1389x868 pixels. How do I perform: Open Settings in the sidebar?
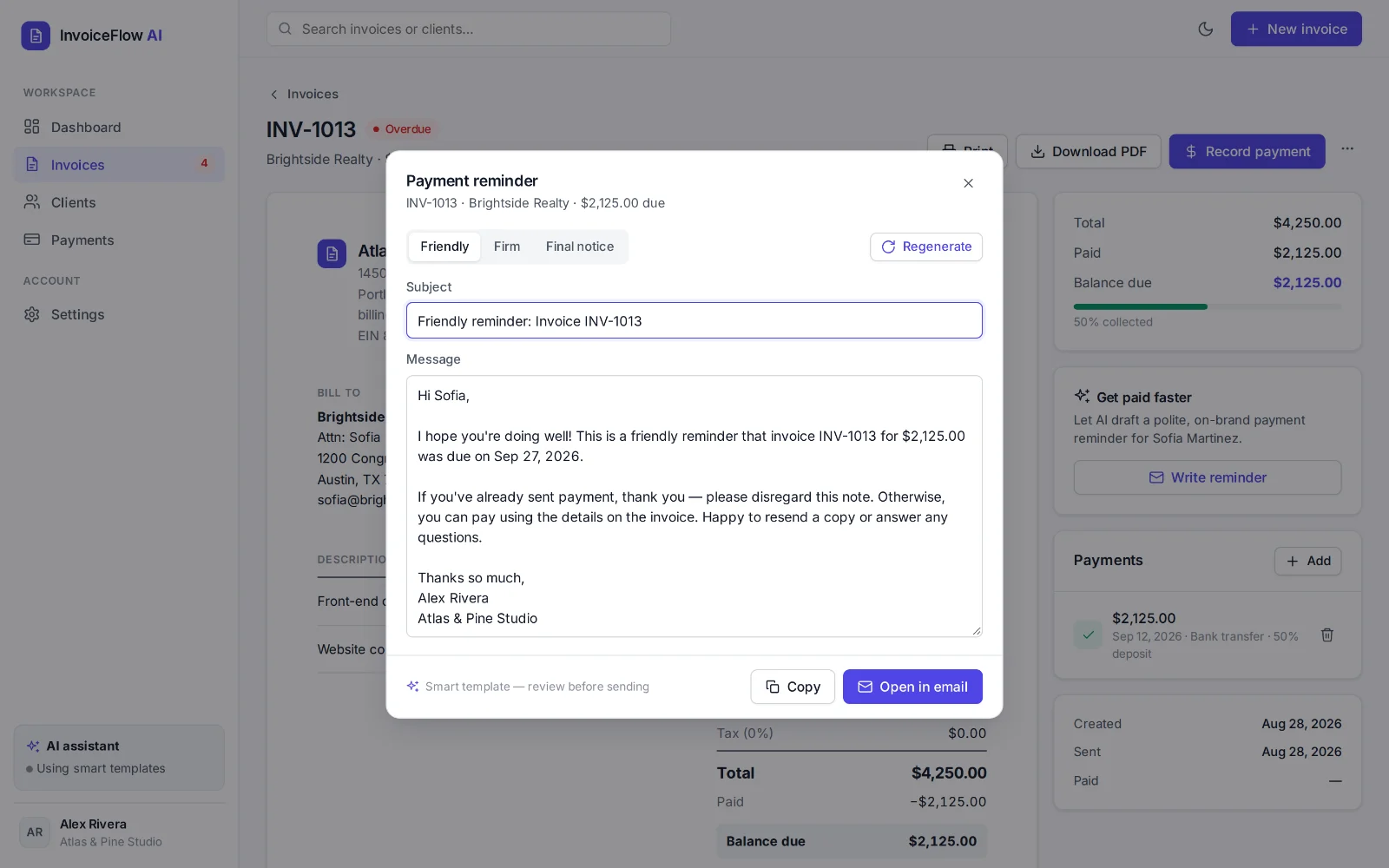(x=119, y=315)
